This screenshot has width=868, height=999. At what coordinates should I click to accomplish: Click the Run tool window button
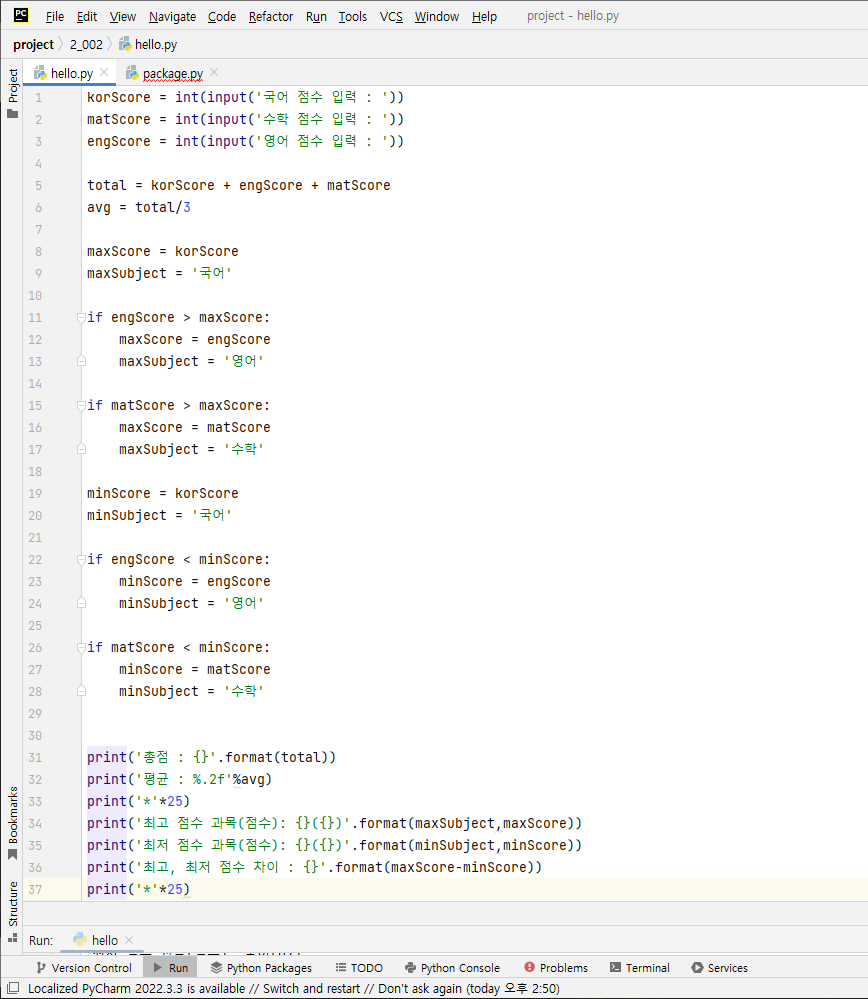(x=171, y=968)
